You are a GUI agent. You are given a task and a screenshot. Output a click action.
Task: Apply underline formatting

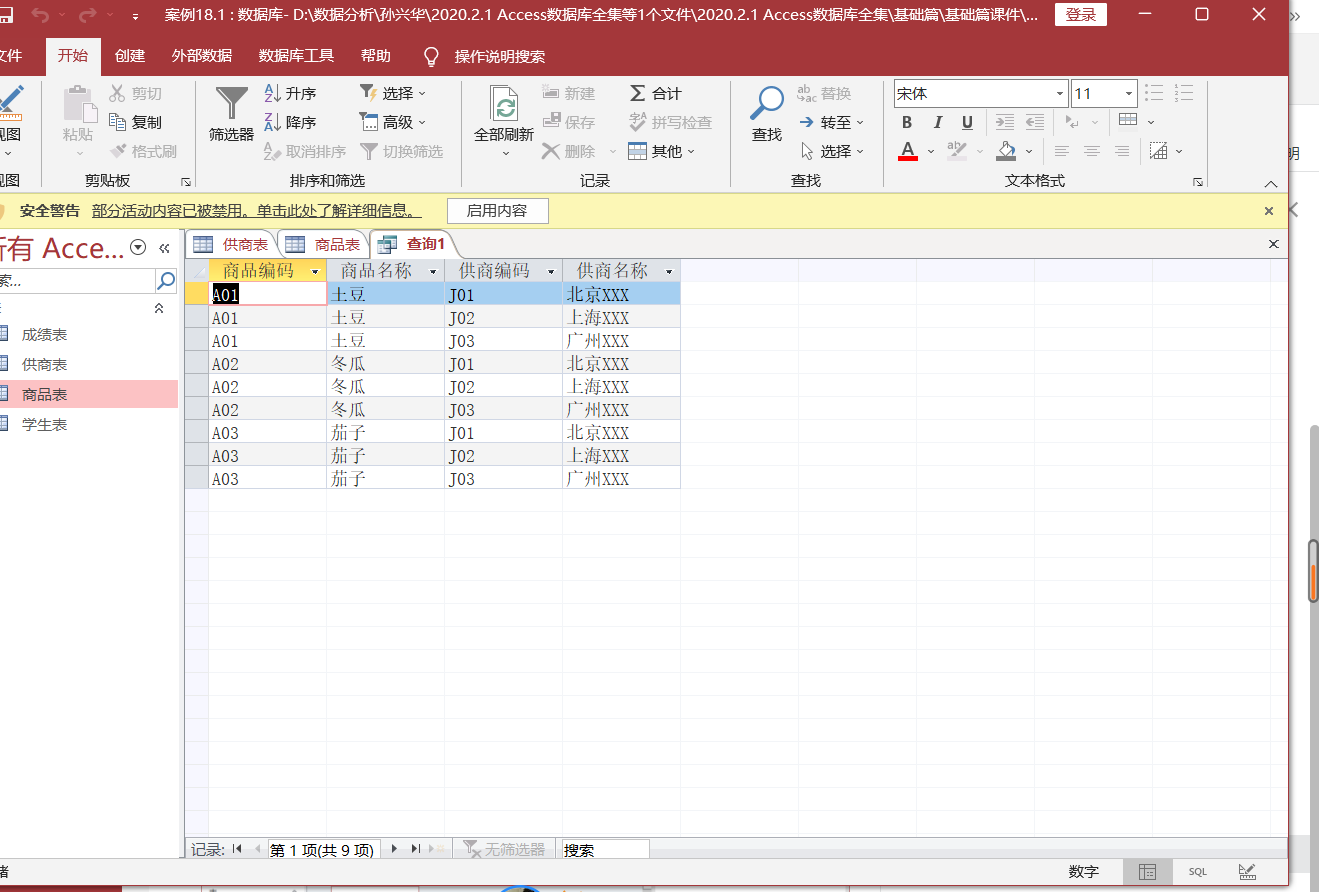(967, 122)
